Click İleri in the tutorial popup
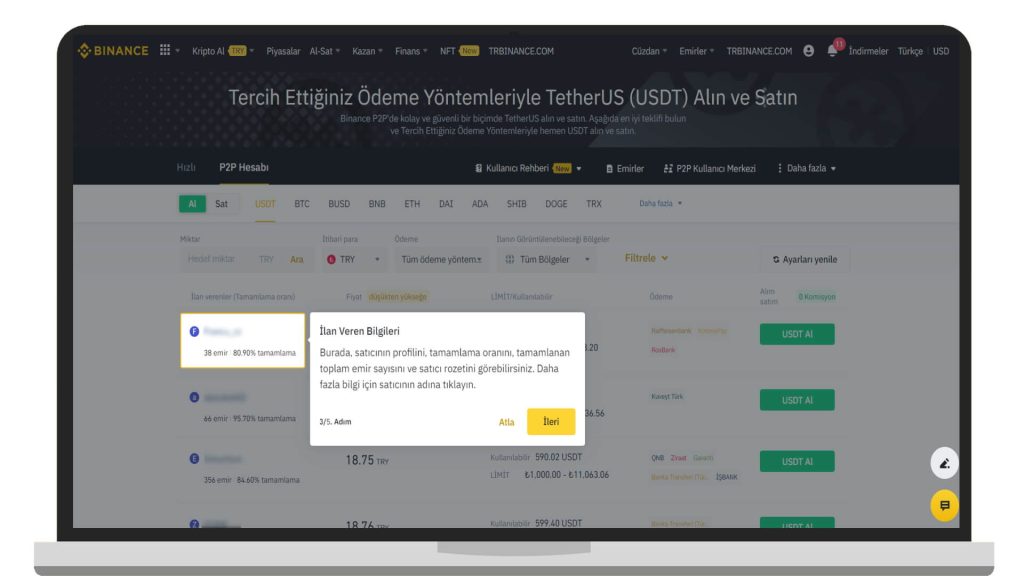Viewport: 1024px width, 576px height. 551,422
